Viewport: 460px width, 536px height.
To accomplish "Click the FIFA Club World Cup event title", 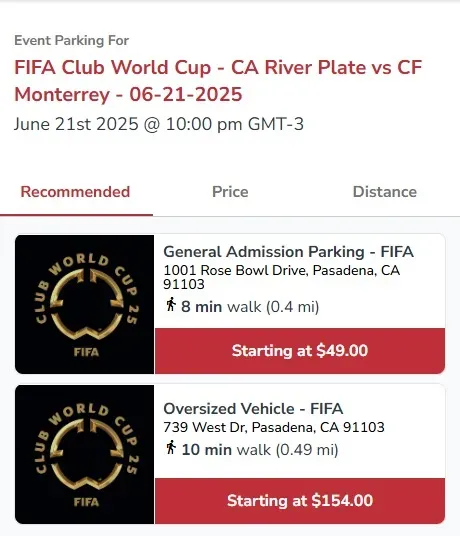I will tap(218, 81).
